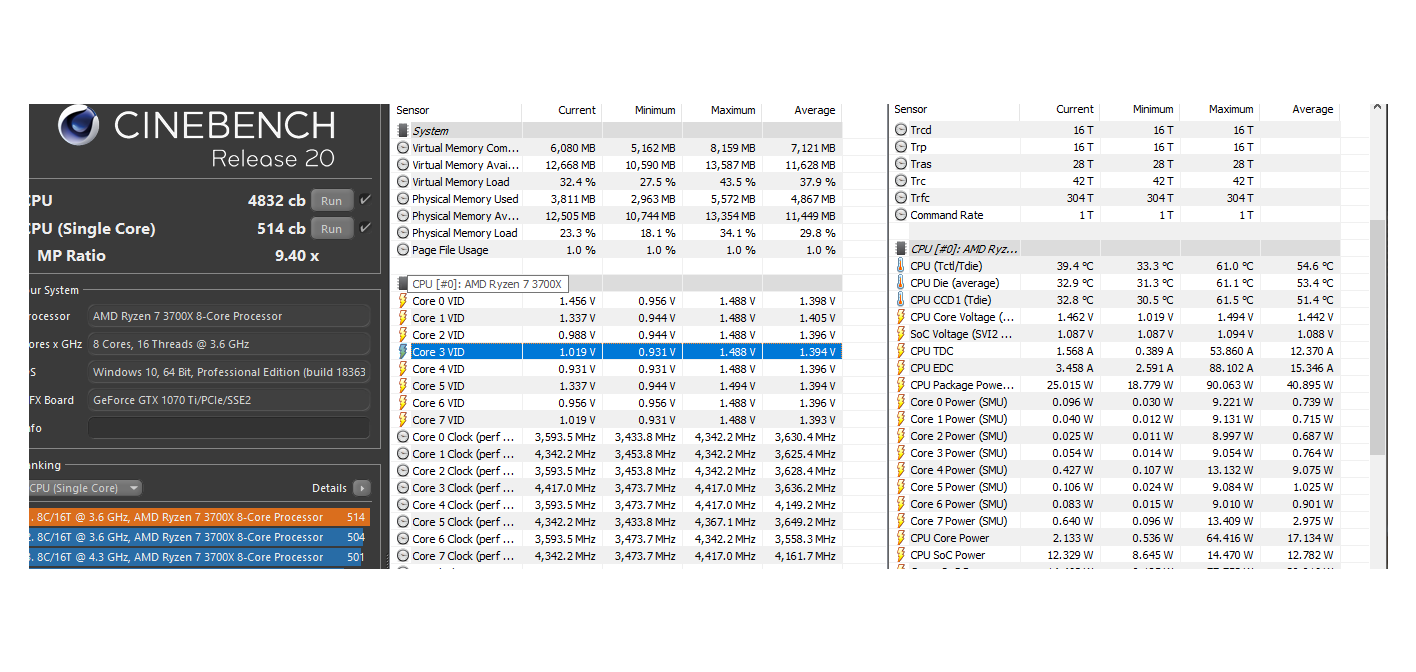This screenshot has width=1416, height=672.
Task: Click the CPU TDC lightning icon
Action: pyautogui.click(x=901, y=351)
